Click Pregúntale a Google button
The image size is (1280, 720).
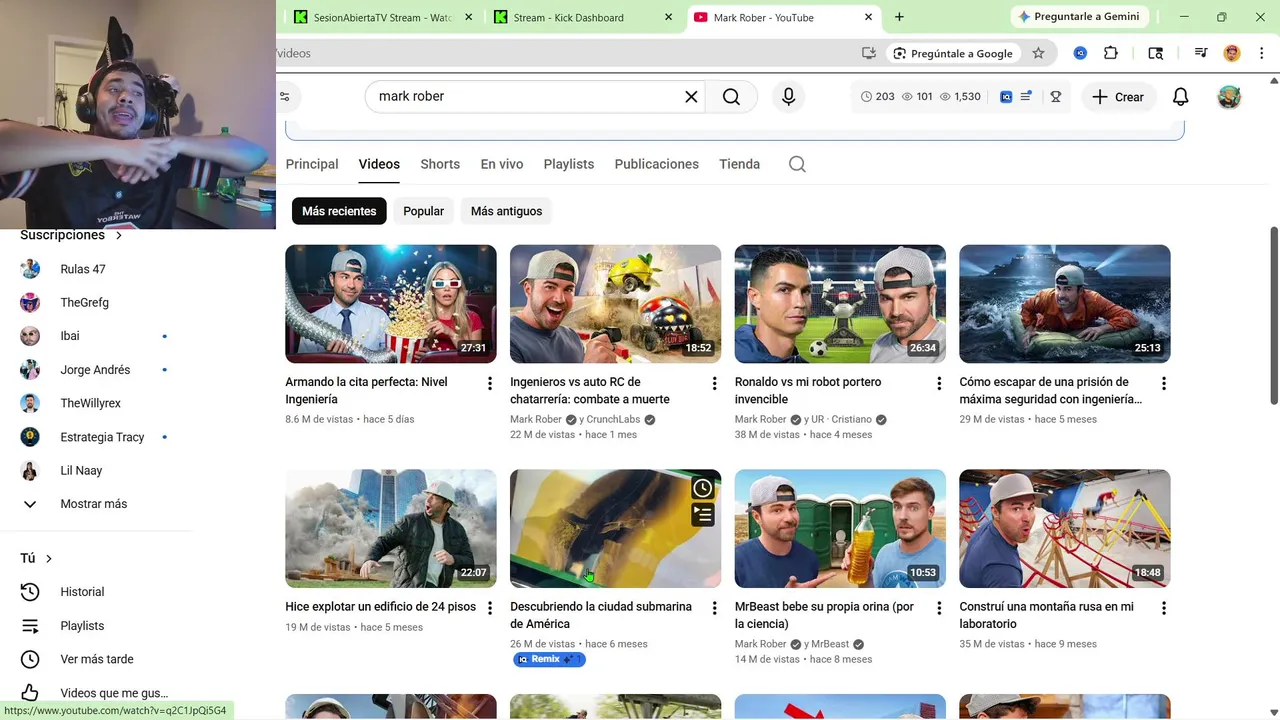(953, 53)
